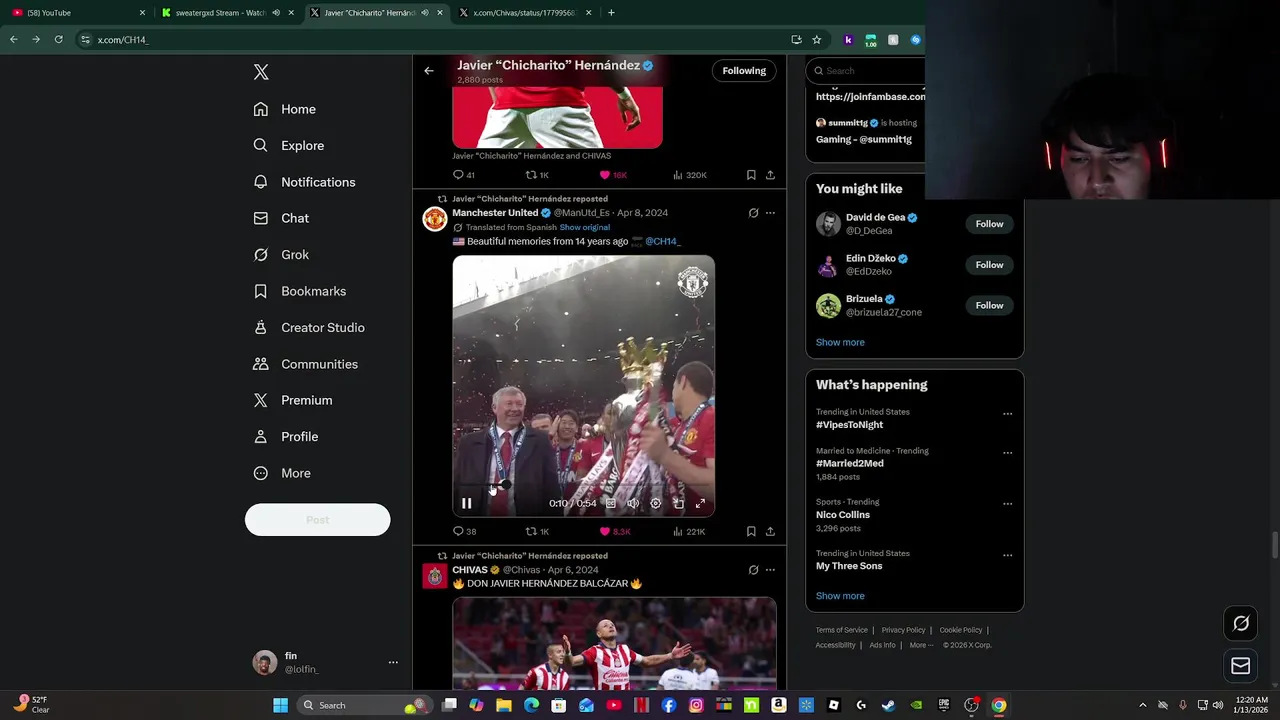The image size is (1280, 720).
Task: Show more under What's happening
Action: pyautogui.click(x=840, y=596)
